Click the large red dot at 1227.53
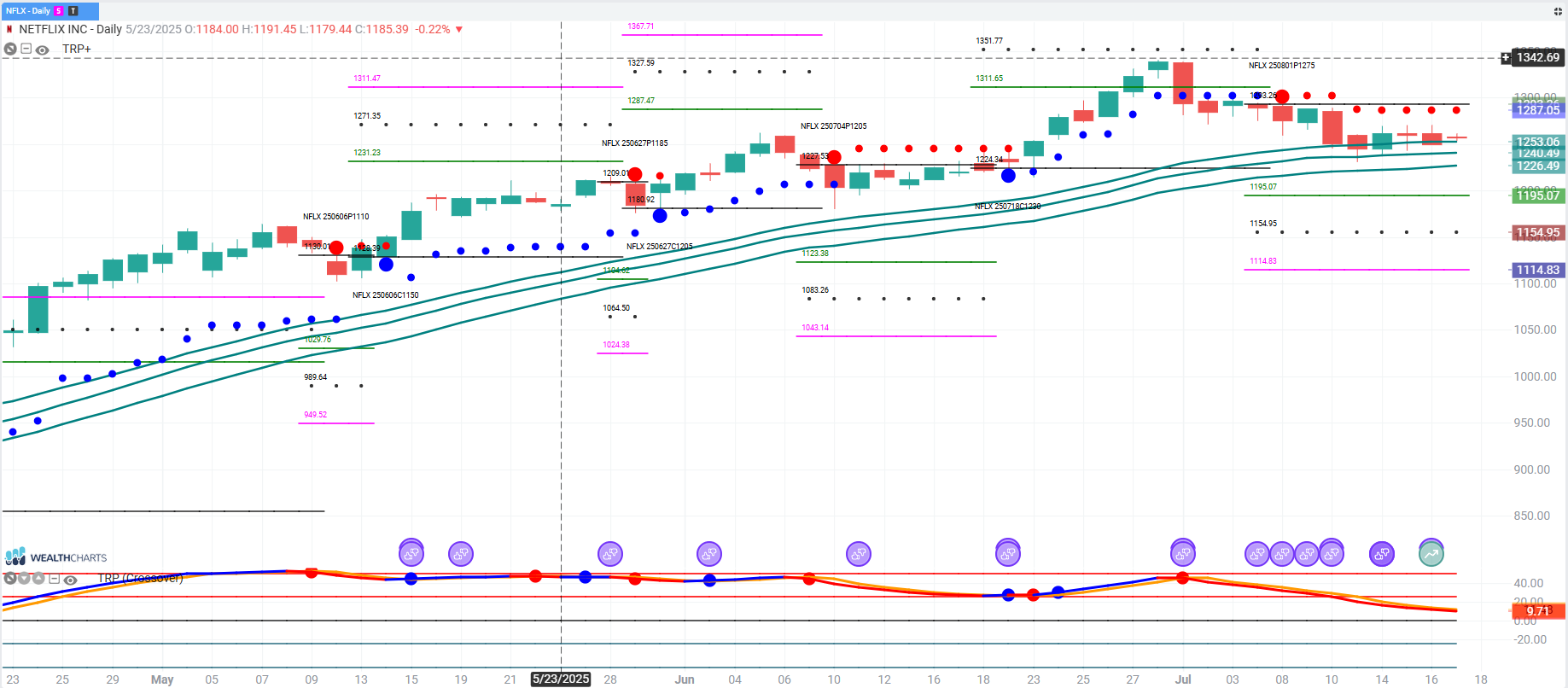This screenshot has width=1568, height=688. 834,157
